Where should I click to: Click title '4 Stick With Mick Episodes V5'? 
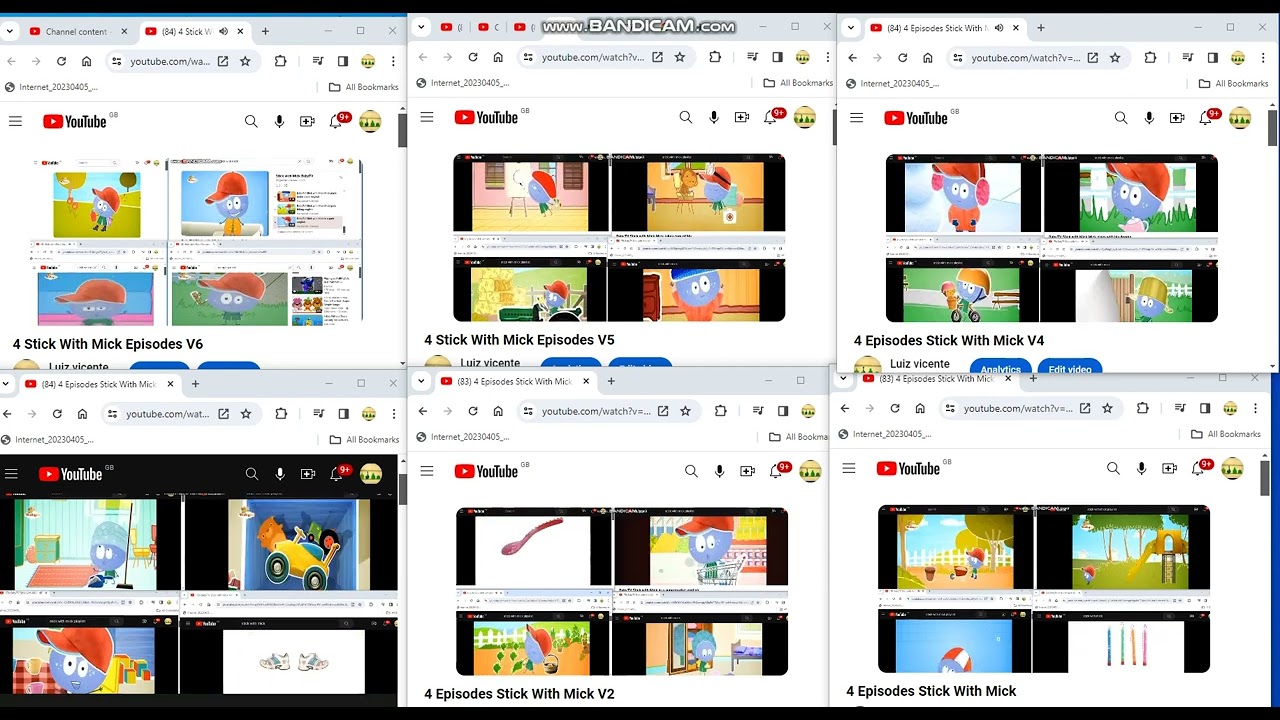tap(519, 340)
